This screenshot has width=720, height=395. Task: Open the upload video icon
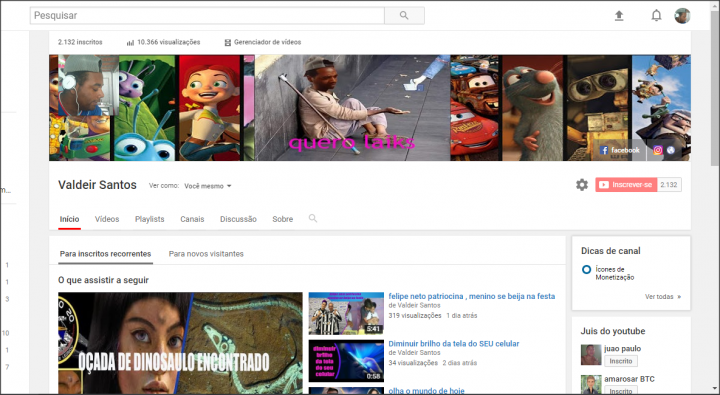tap(619, 16)
